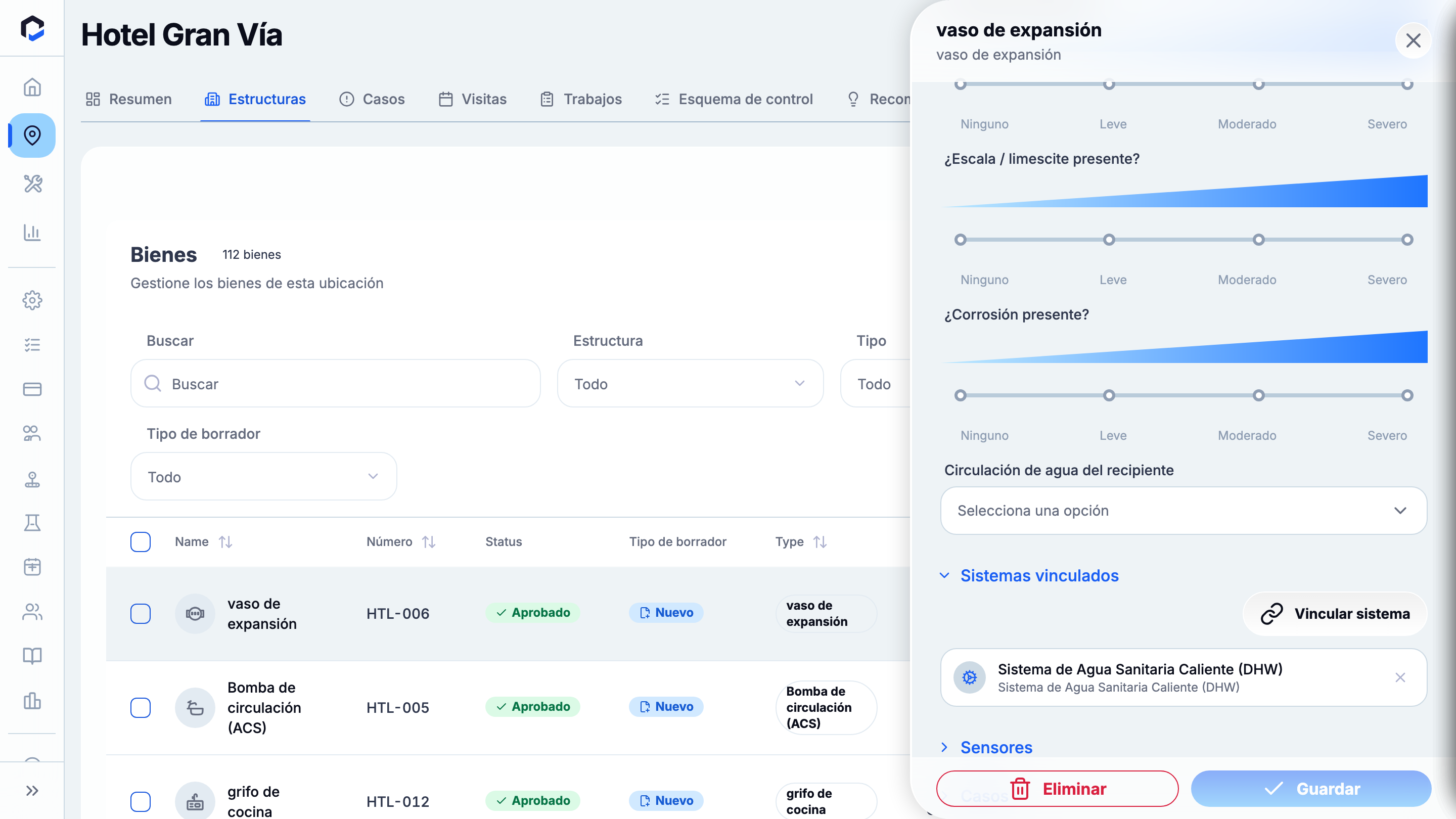Image resolution: width=1456 pixels, height=819 pixels.
Task: Click the vaso de expansión type tag
Action: [826, 613]
